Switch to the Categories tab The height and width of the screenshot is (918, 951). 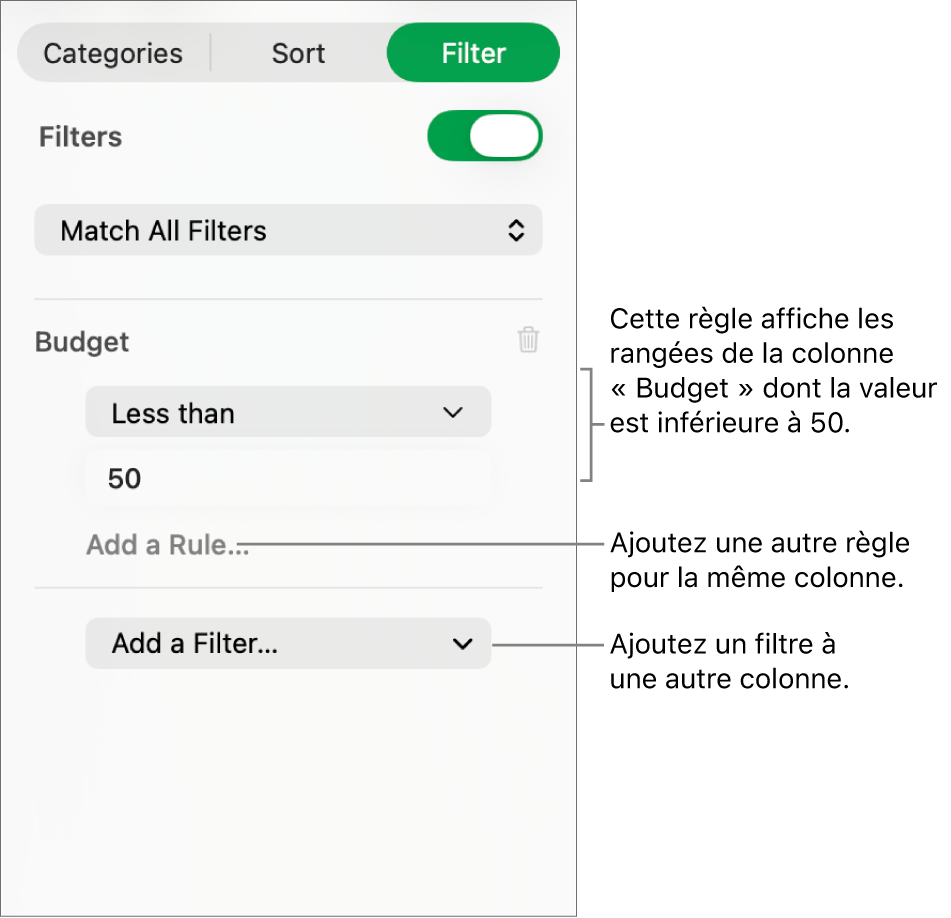(x=111, y=52)
